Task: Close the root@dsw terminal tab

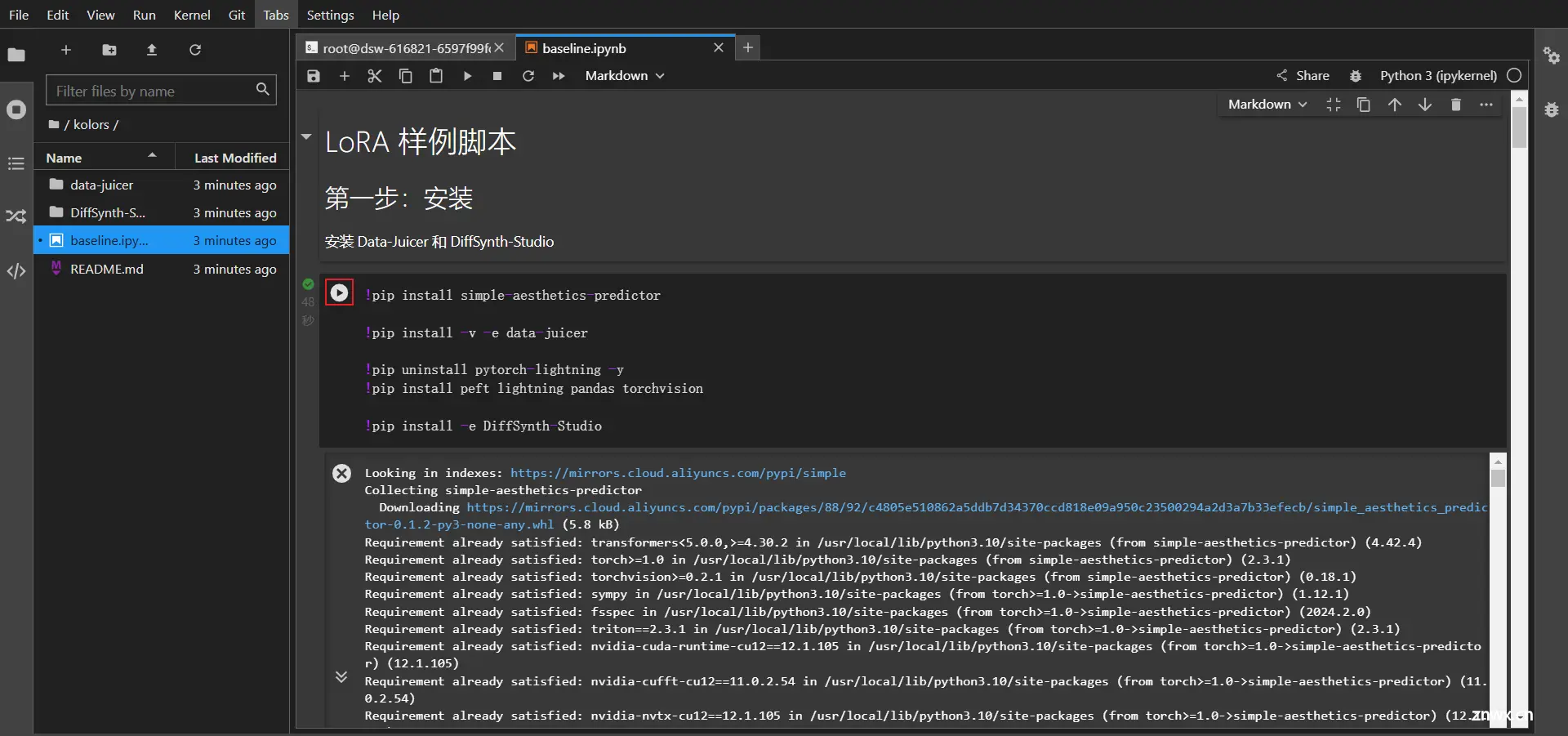Action: pos(499,48)
